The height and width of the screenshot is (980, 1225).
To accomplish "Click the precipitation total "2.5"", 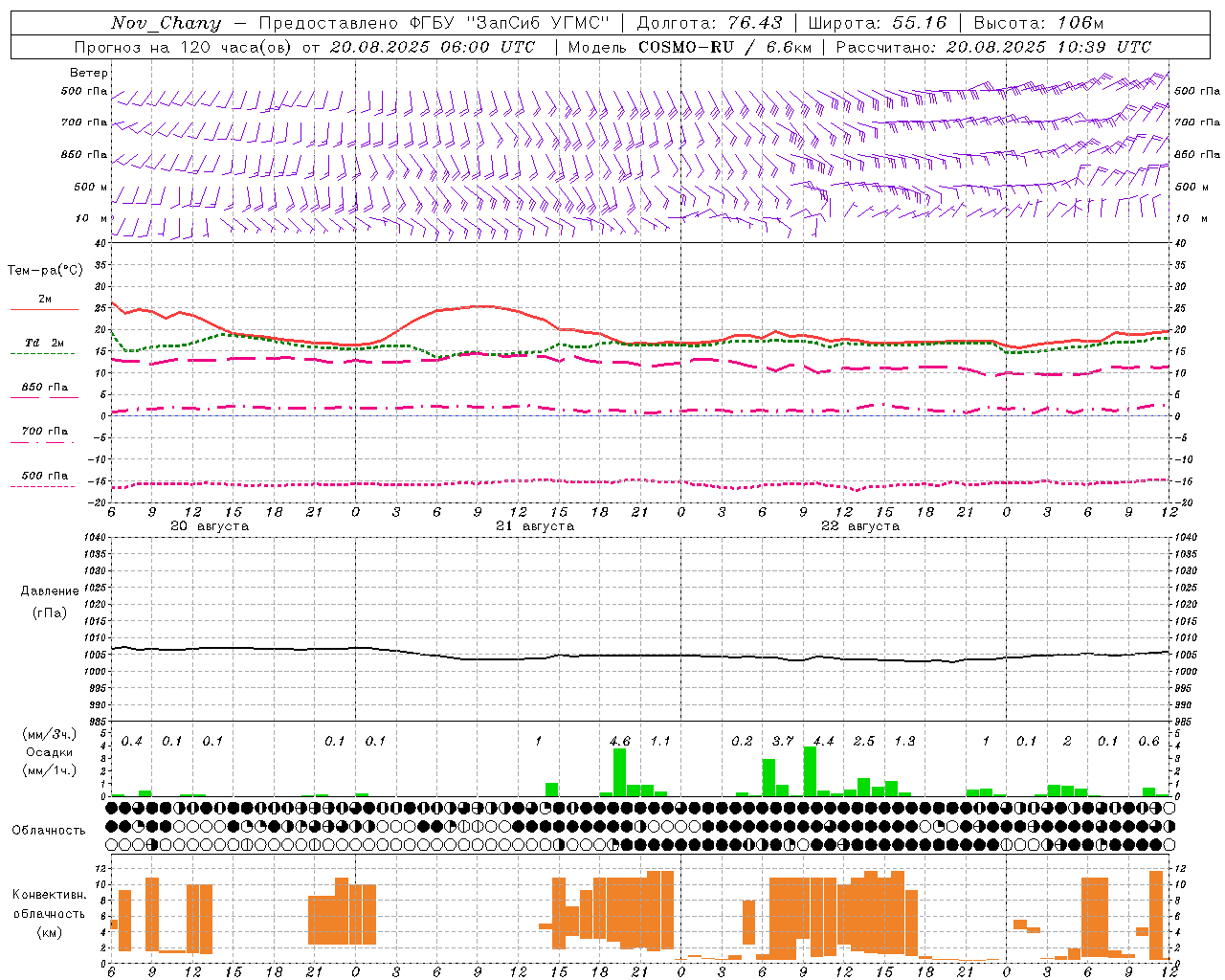I will pos(864,741).
